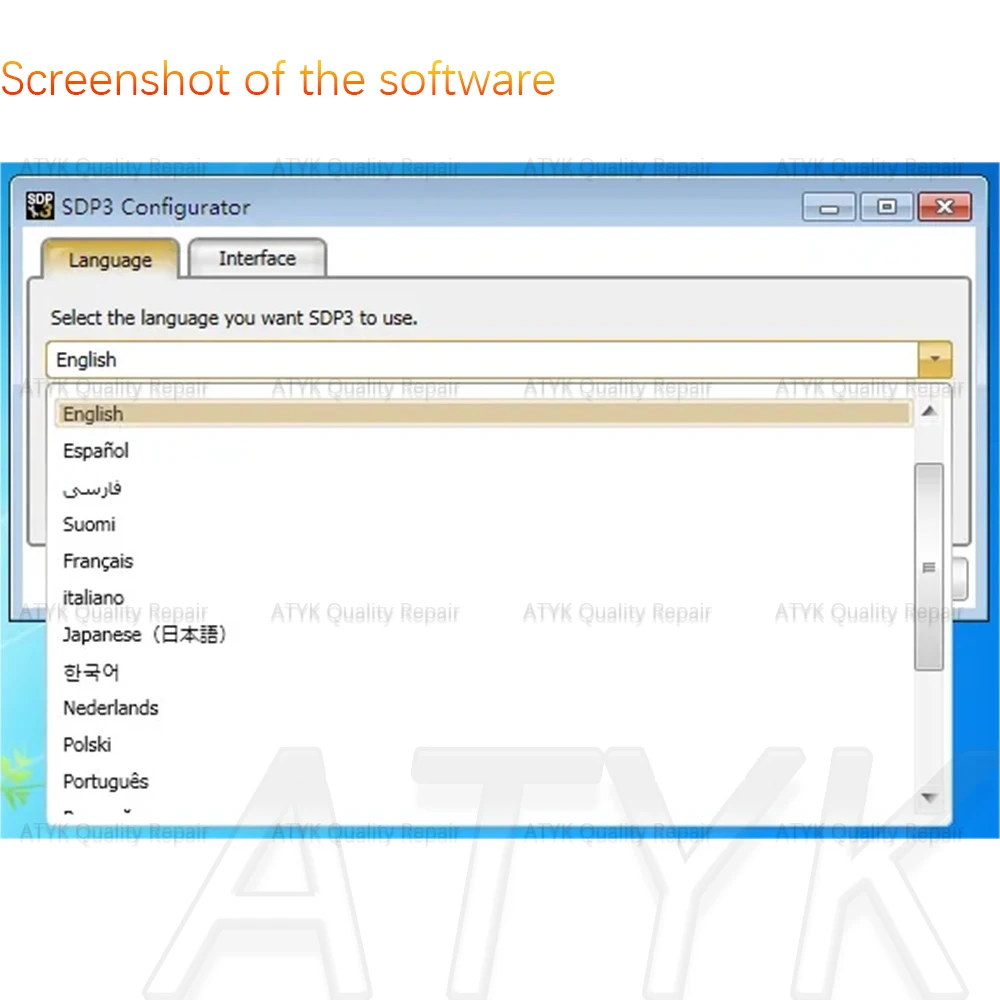Close the SDP3 Configurator window
Screen dimensions: 1000x1000
(945, 207)
